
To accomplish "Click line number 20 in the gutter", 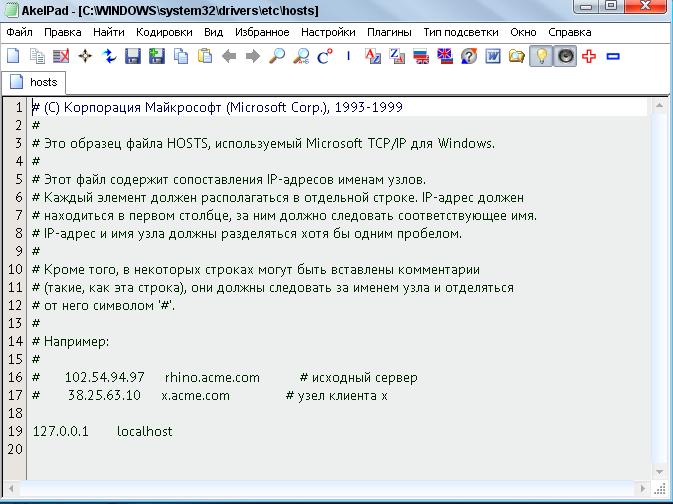I will 15,449.
